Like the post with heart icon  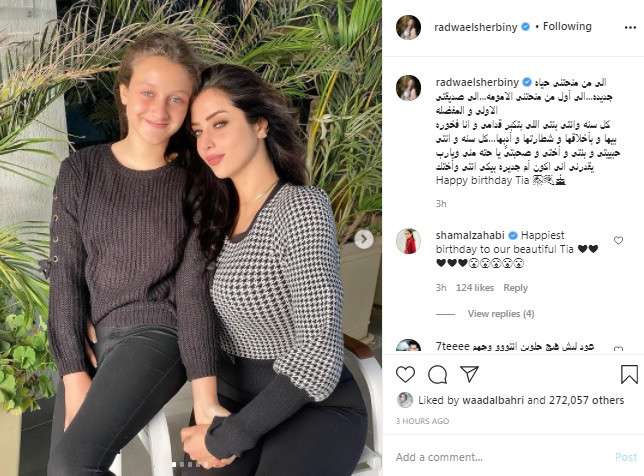point(405,374)
